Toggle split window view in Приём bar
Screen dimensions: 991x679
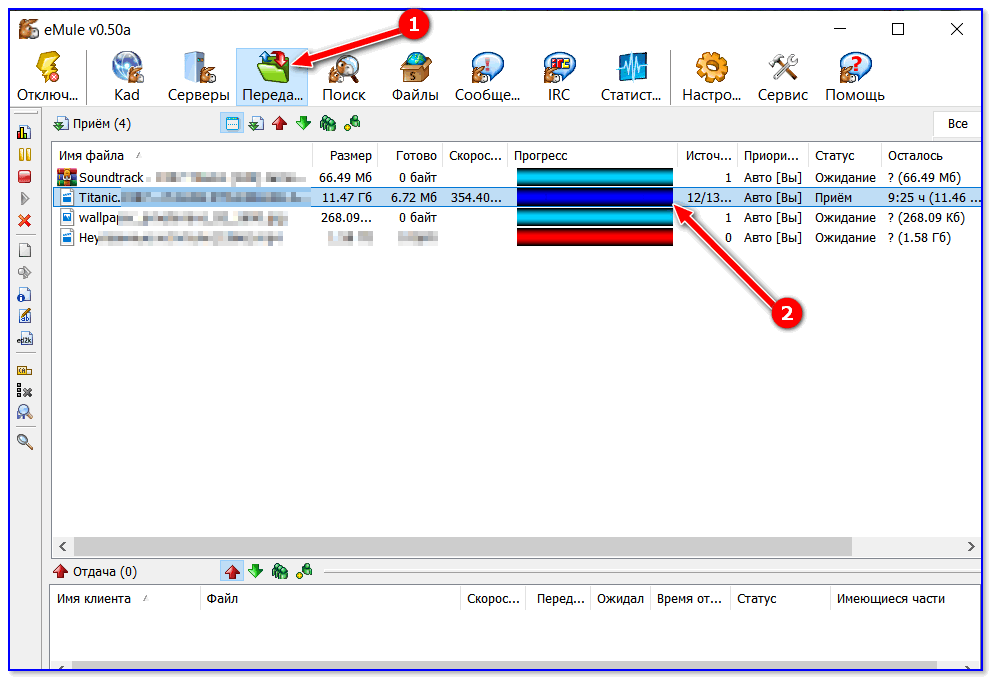coord(232,124)
